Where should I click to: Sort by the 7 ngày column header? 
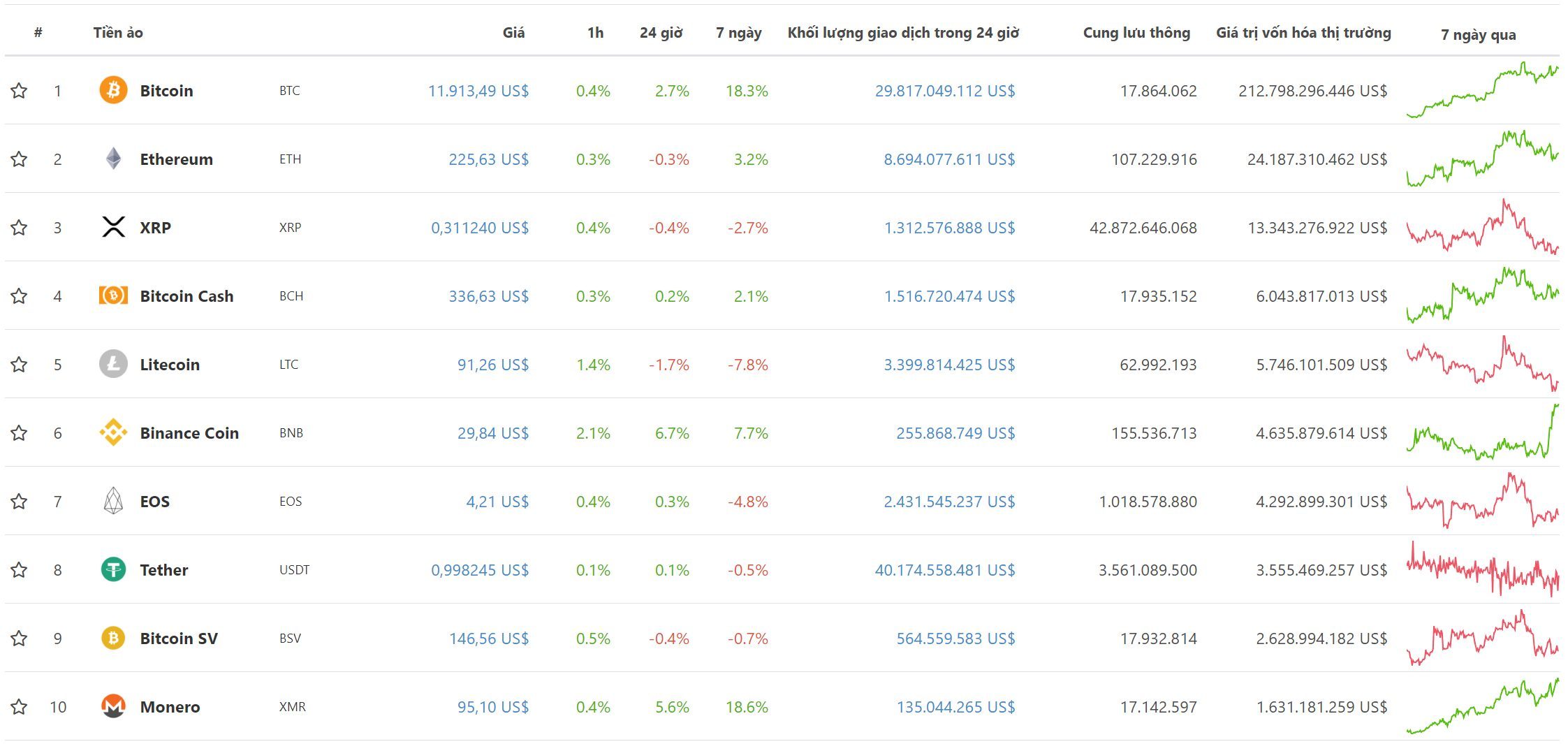click(x=738, y=33)
